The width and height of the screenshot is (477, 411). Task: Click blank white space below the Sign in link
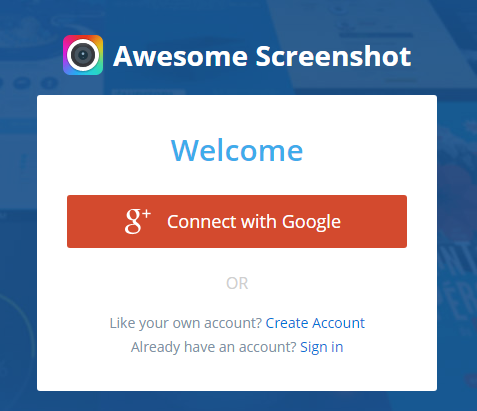coord(237,373)
